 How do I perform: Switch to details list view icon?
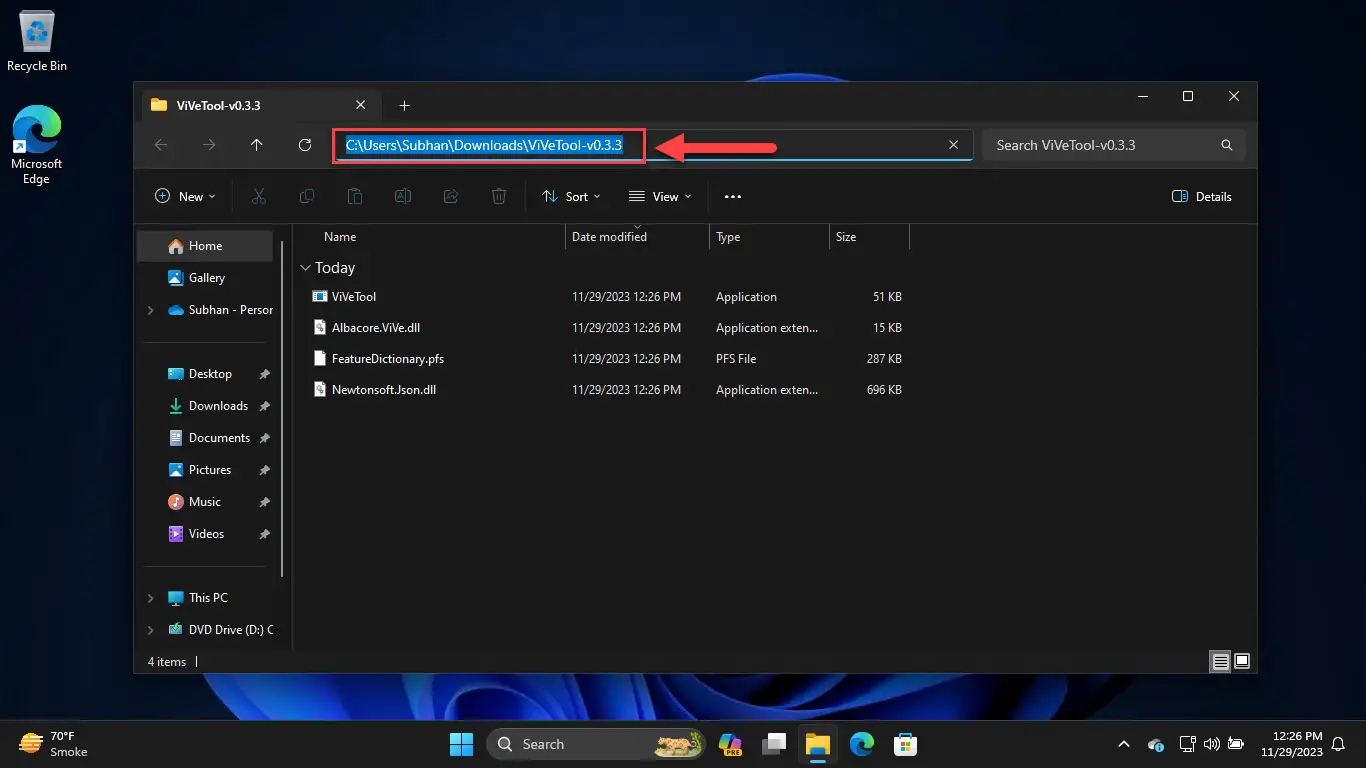[x=1220, y=661]
